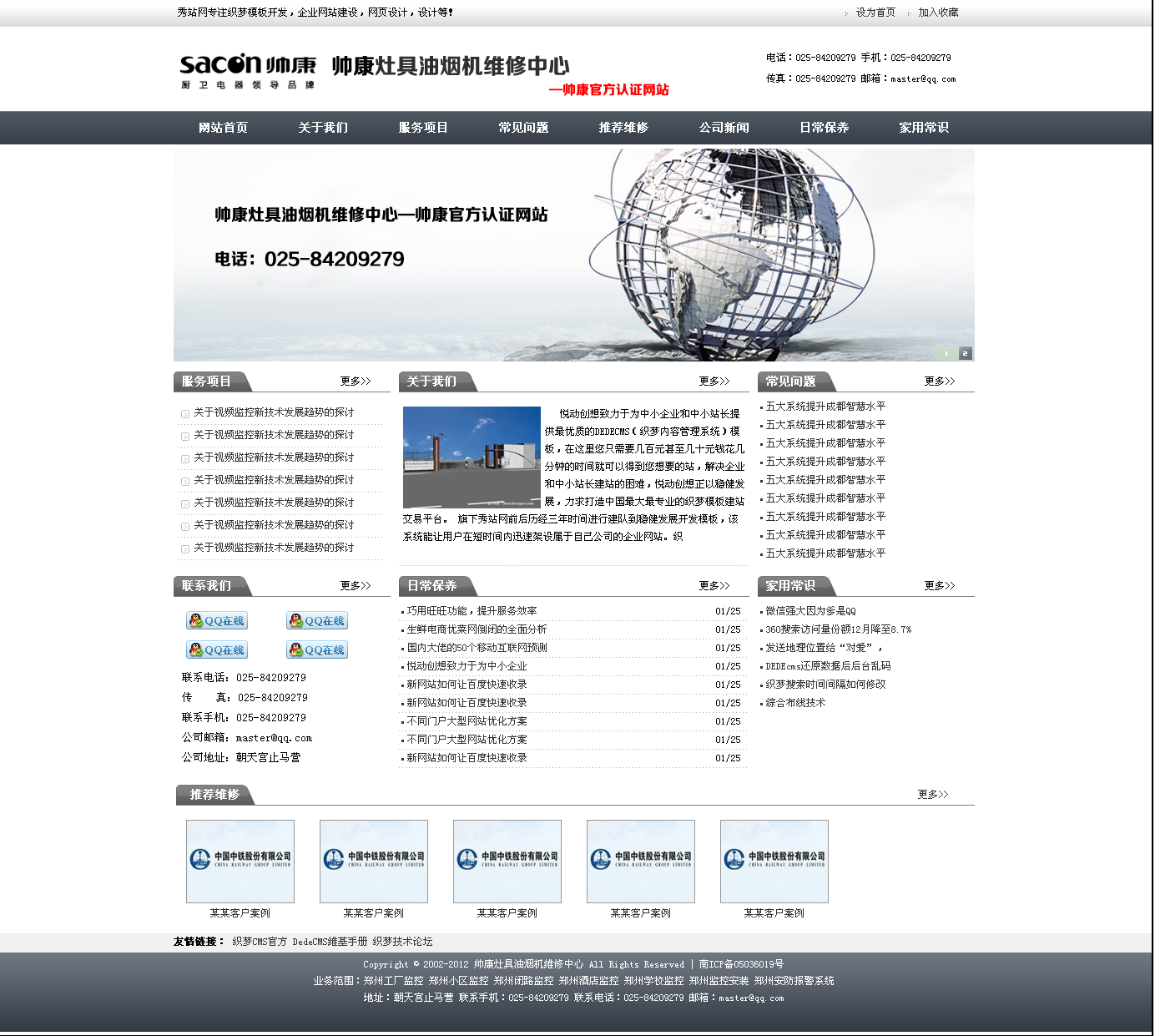Open 网站首页 in navigation bar
Screen dimensions: 1155x1036
click(224, 128)
